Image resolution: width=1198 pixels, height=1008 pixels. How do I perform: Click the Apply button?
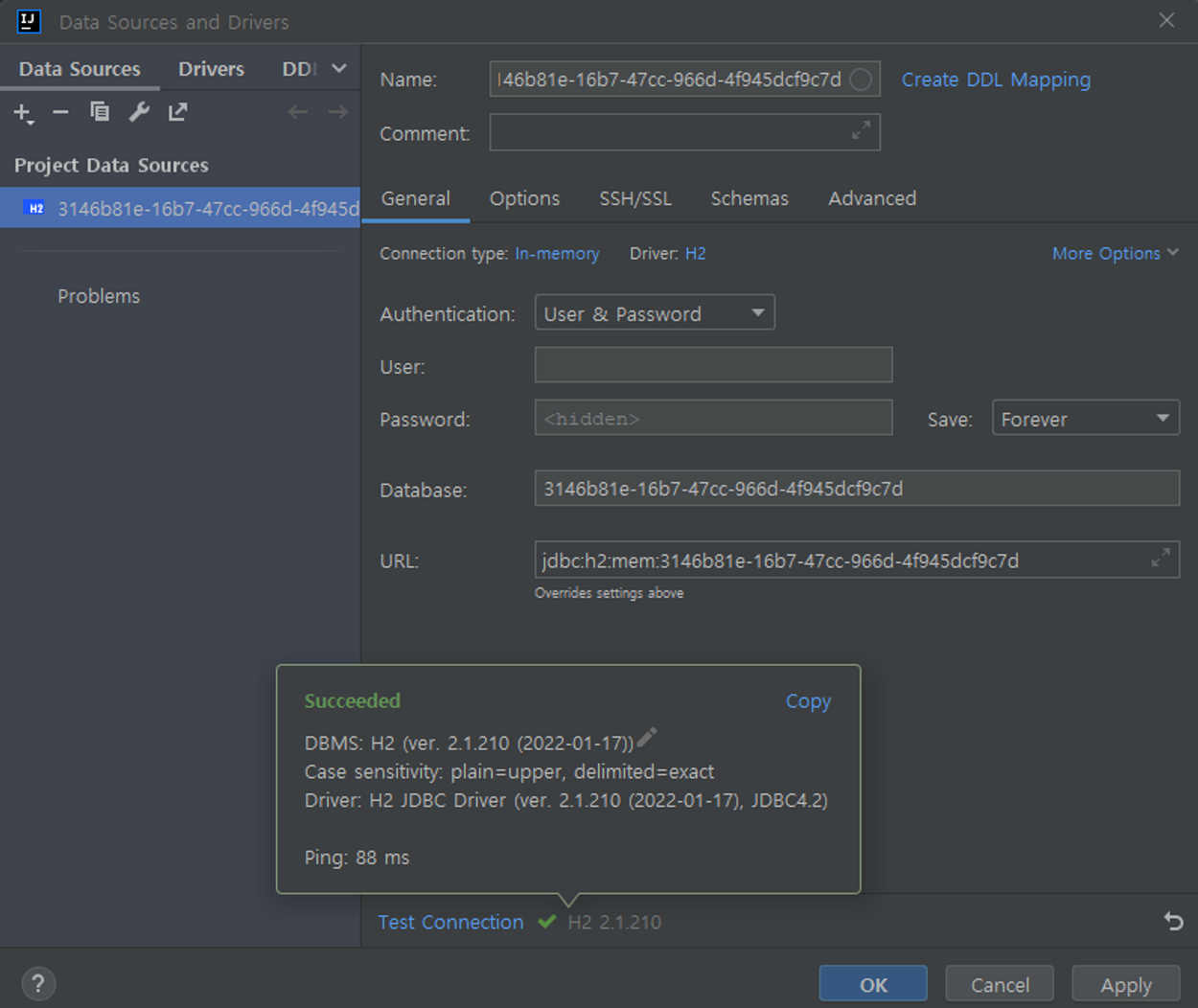coord(1126,984)
